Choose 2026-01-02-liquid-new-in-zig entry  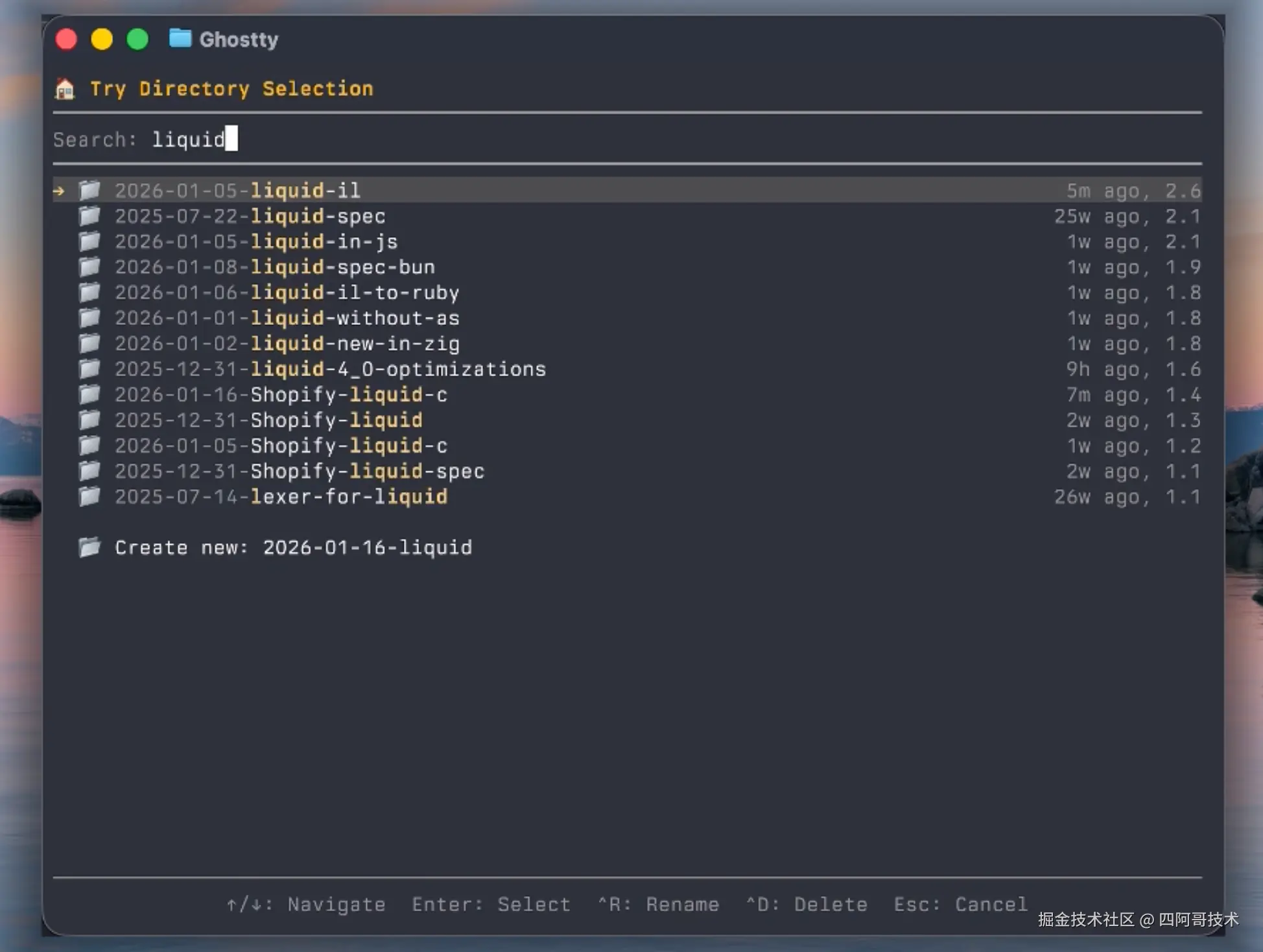[x=287, y=344]
